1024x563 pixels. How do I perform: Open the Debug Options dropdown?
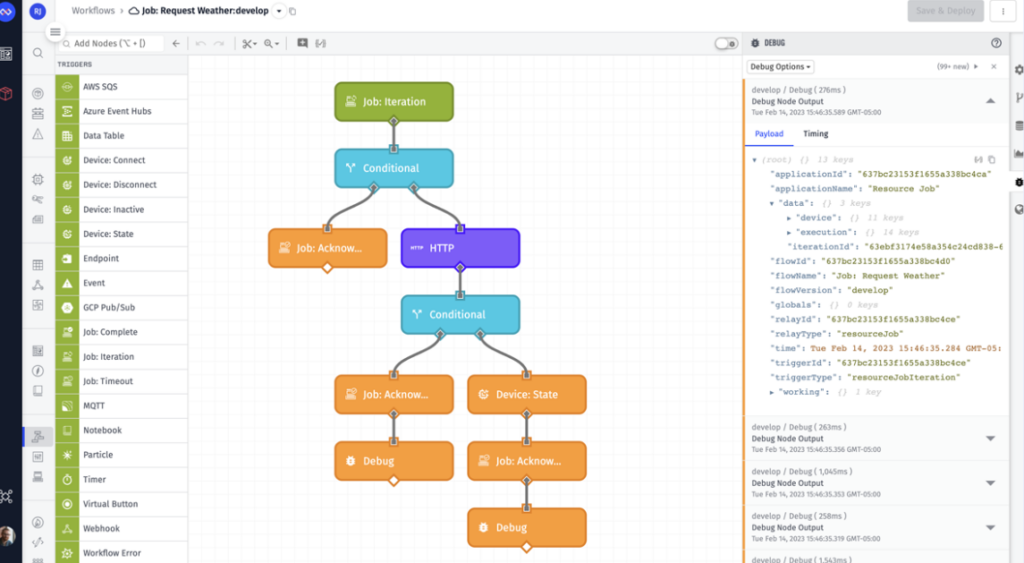780,67
